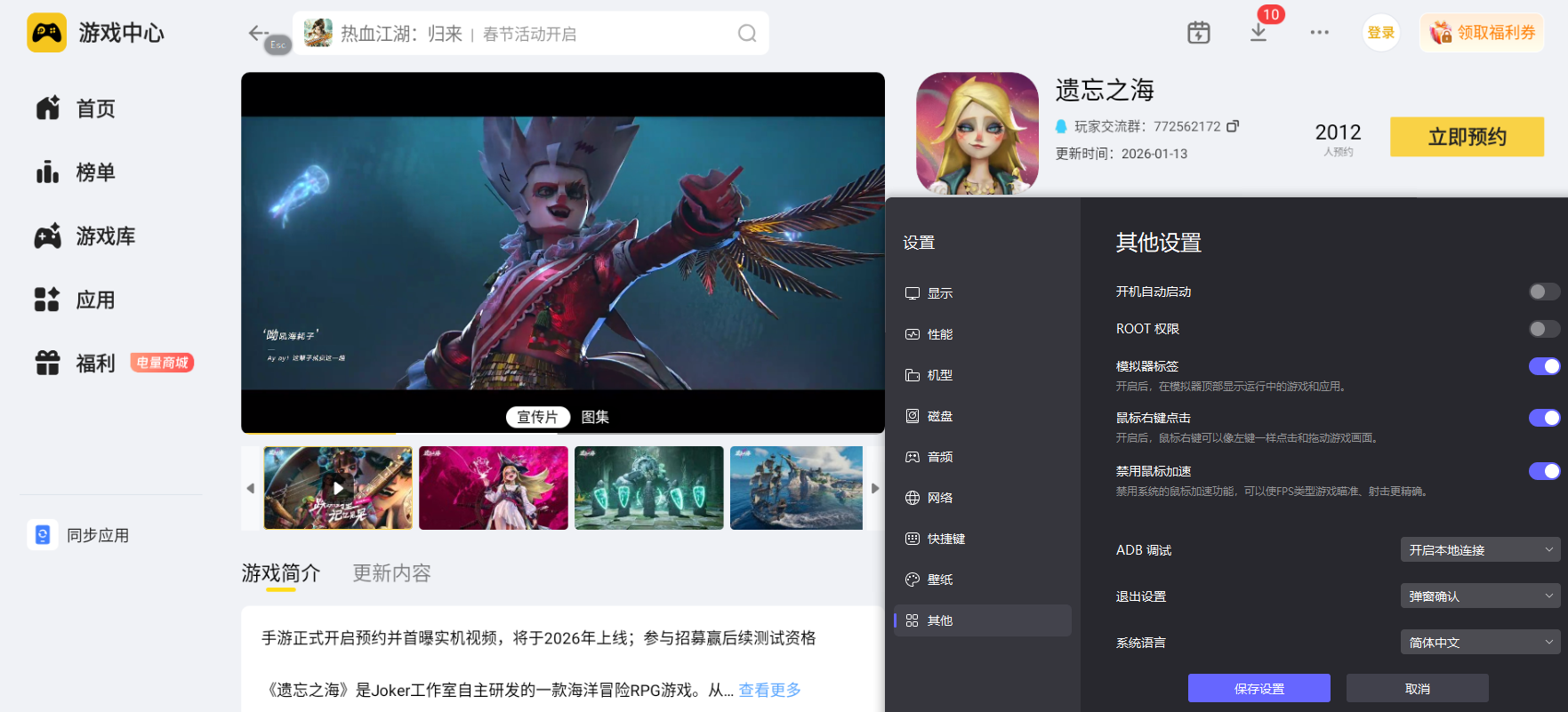
Task: Open the 退出设置 dropdown
Action: pos(1480,596)
